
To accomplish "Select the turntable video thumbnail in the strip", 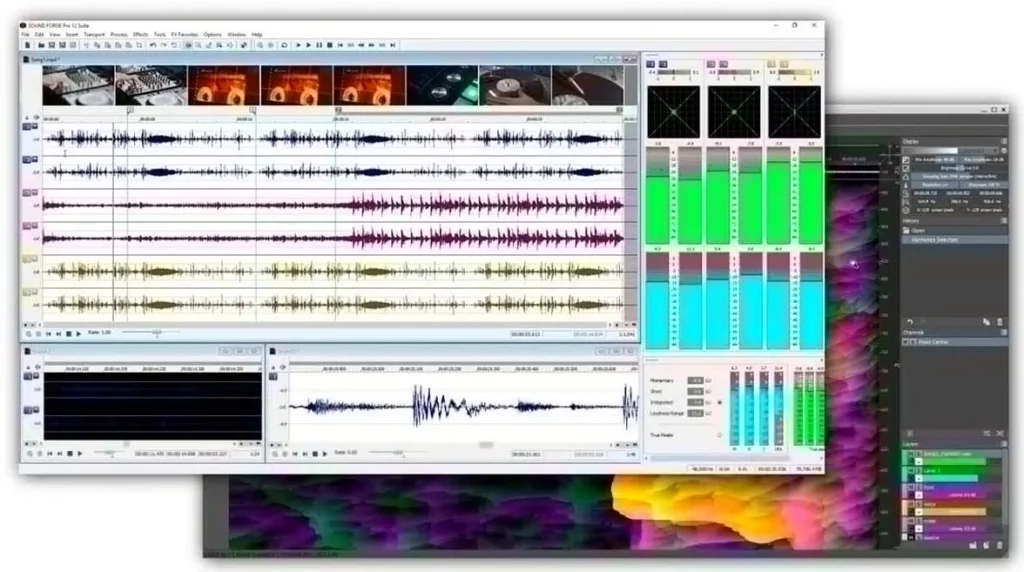I will tap(515, 85).
